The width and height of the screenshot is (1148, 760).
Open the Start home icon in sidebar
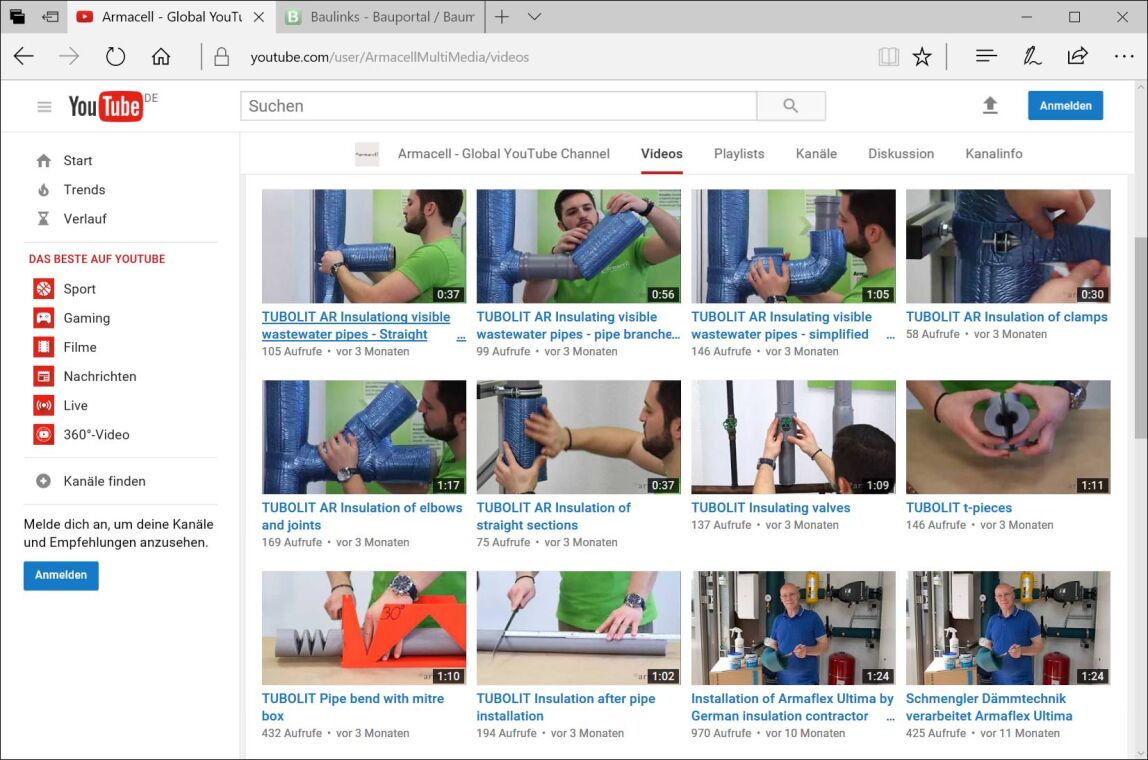click(44, 160)
